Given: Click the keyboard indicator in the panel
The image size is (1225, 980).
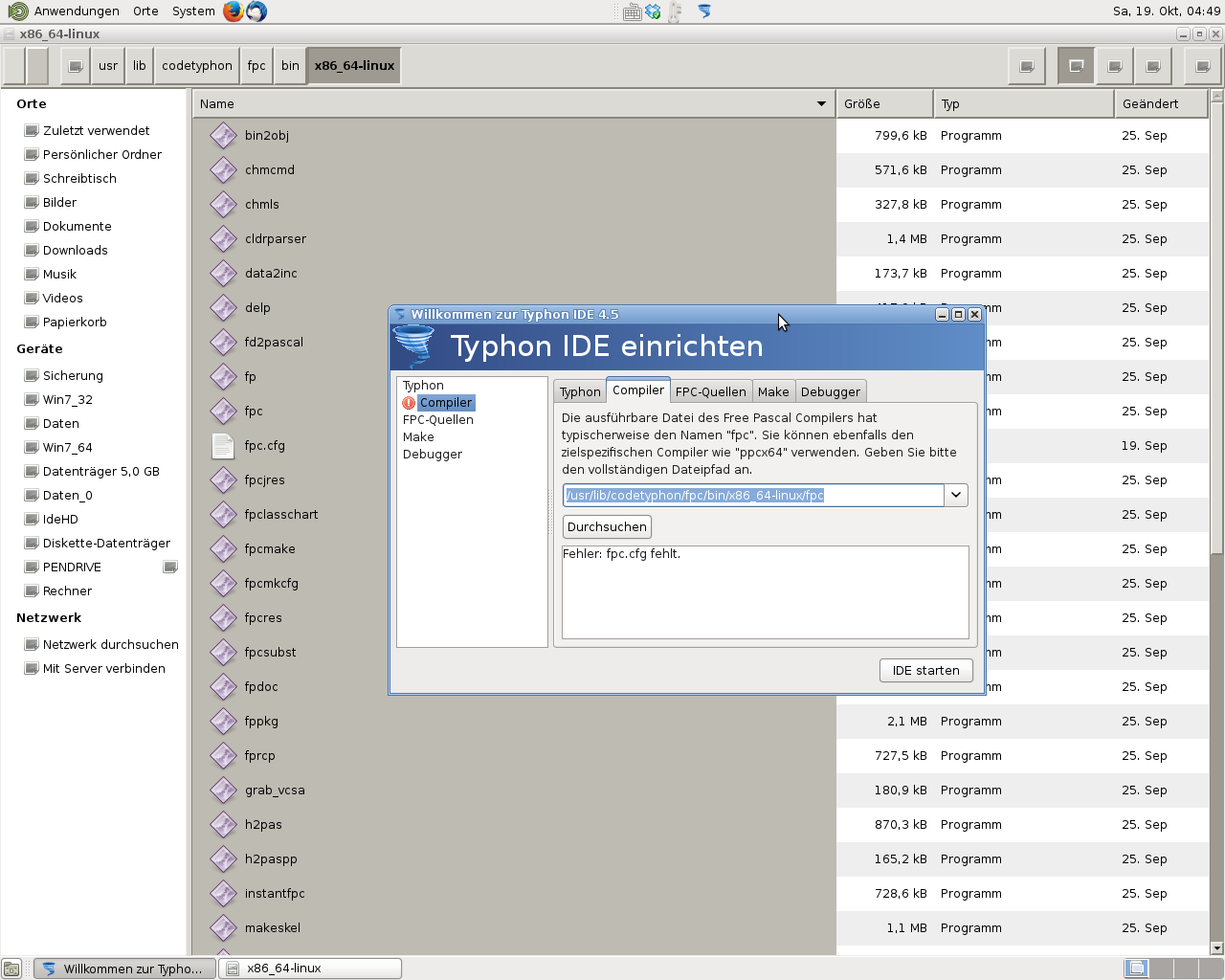Looking at the screenshot, I should click(633, 12).
